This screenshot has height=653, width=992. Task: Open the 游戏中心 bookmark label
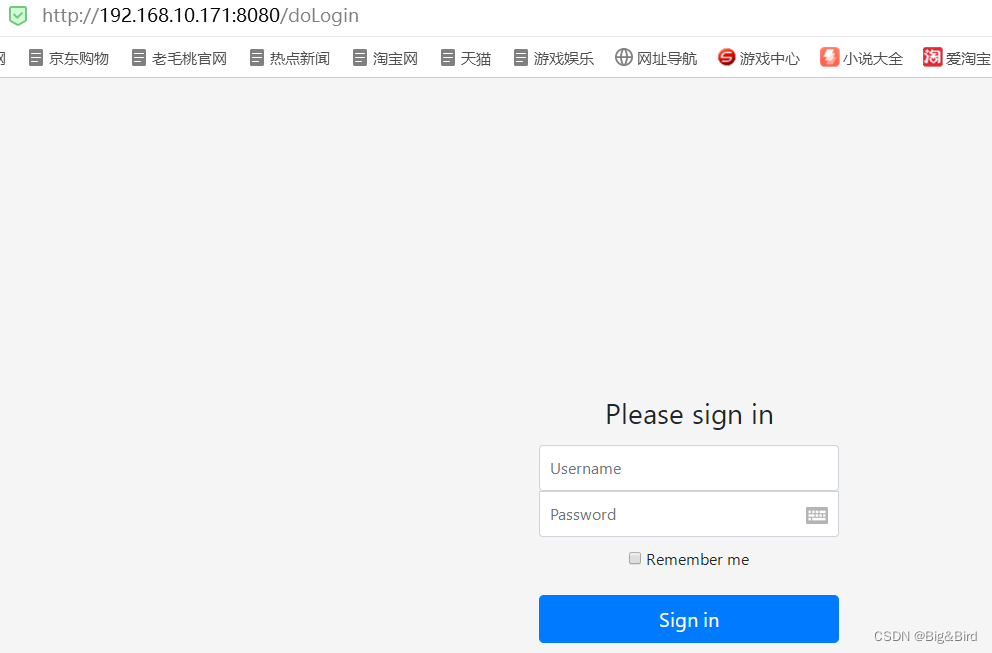[770, 59]
